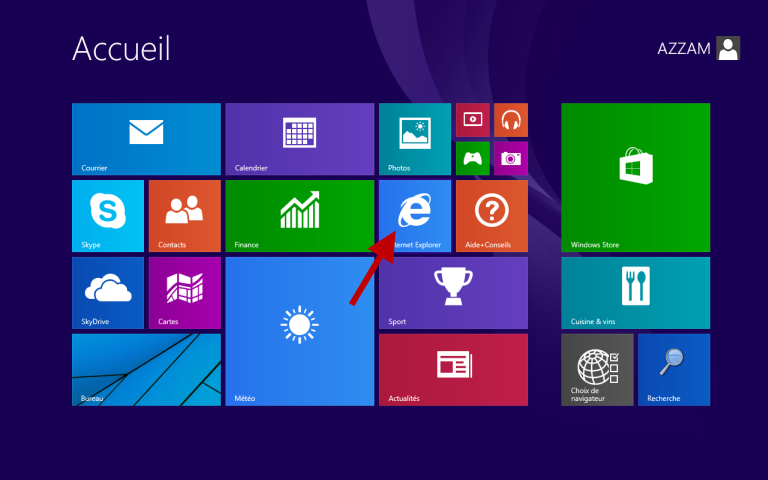Open the Cuisine & vins tile
The height and width of the screenshot is (480, 768).
tap(636, 293)
